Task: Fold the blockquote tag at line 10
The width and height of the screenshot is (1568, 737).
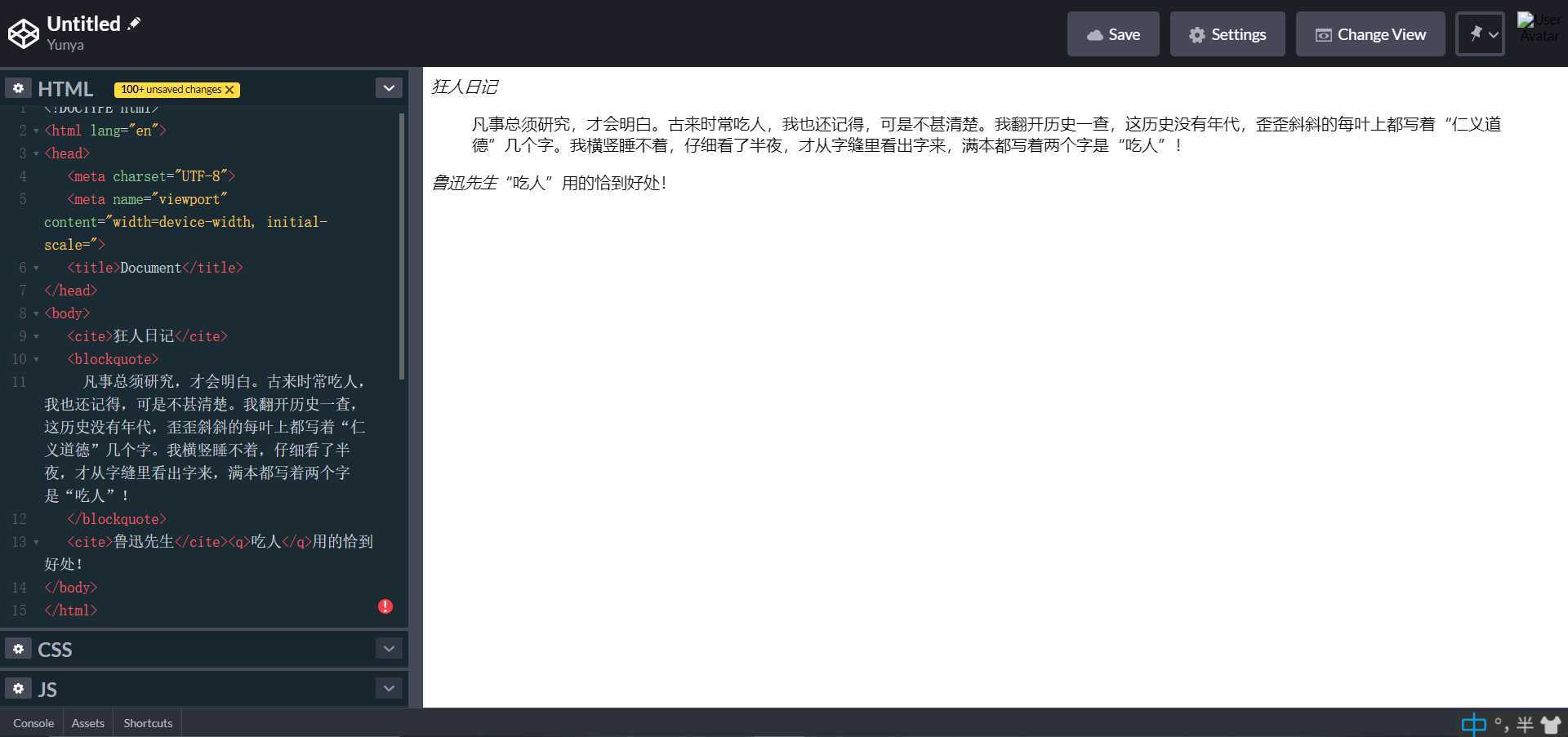Action: (36, 359)
